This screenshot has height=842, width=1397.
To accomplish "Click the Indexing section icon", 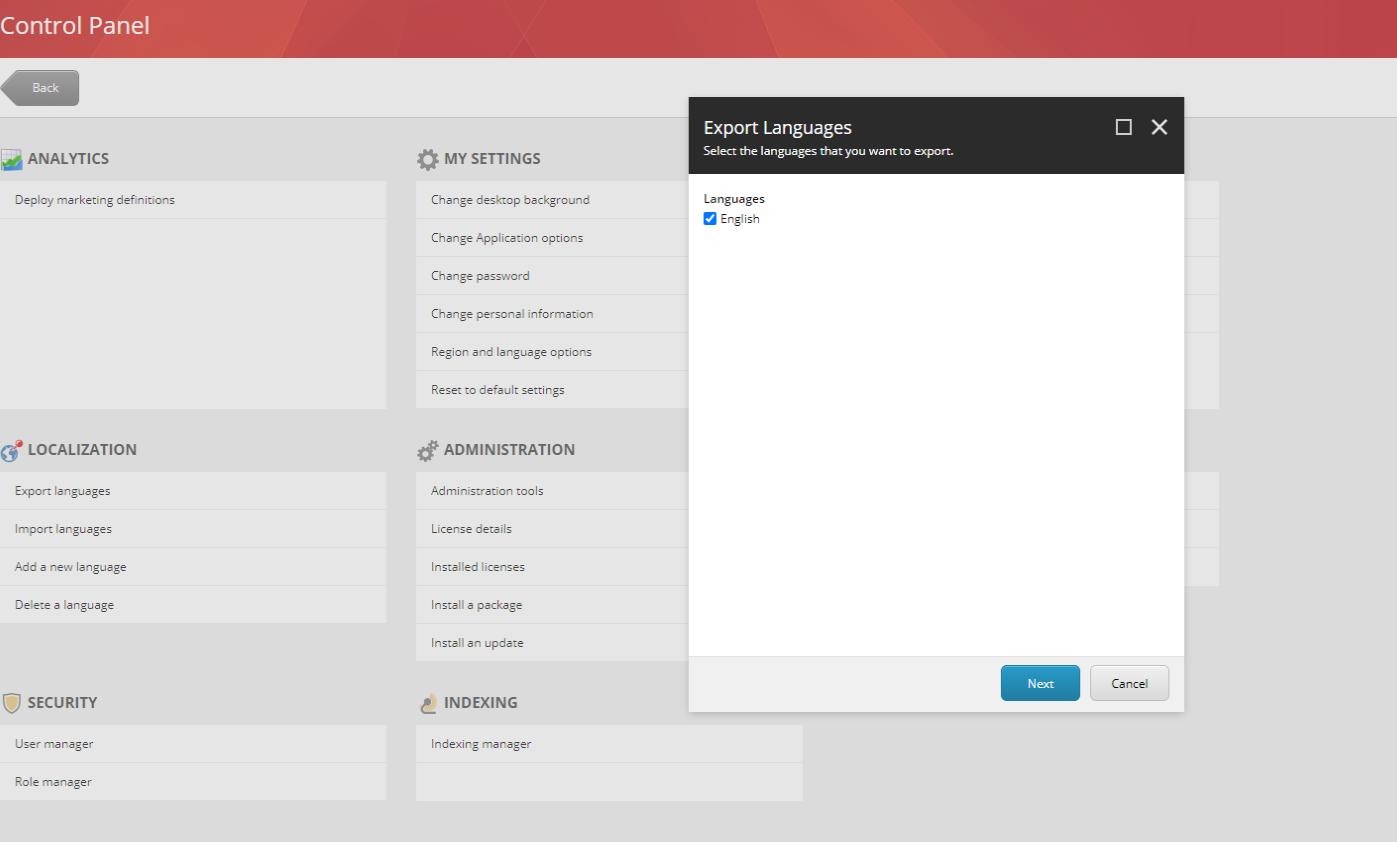I will coord(428,702).
